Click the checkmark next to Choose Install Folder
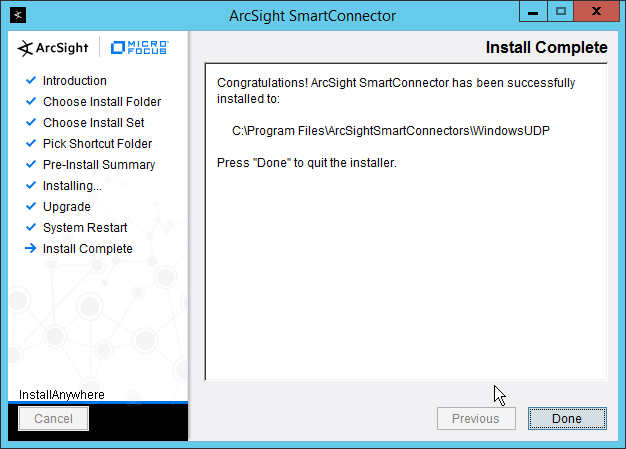 pyautogui.click(x=31, y=102)
